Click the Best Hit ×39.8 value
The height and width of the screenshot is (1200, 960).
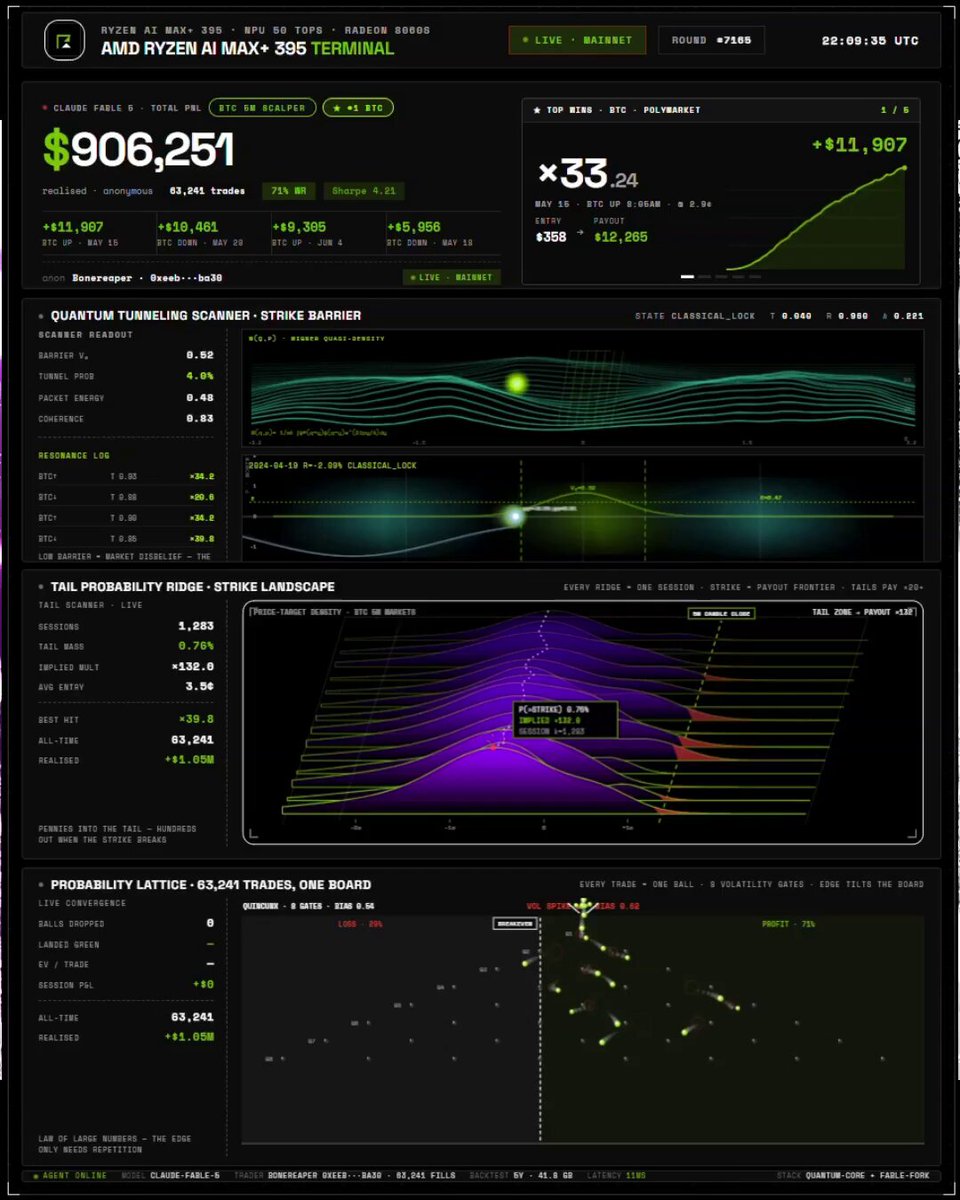(197, 719)
